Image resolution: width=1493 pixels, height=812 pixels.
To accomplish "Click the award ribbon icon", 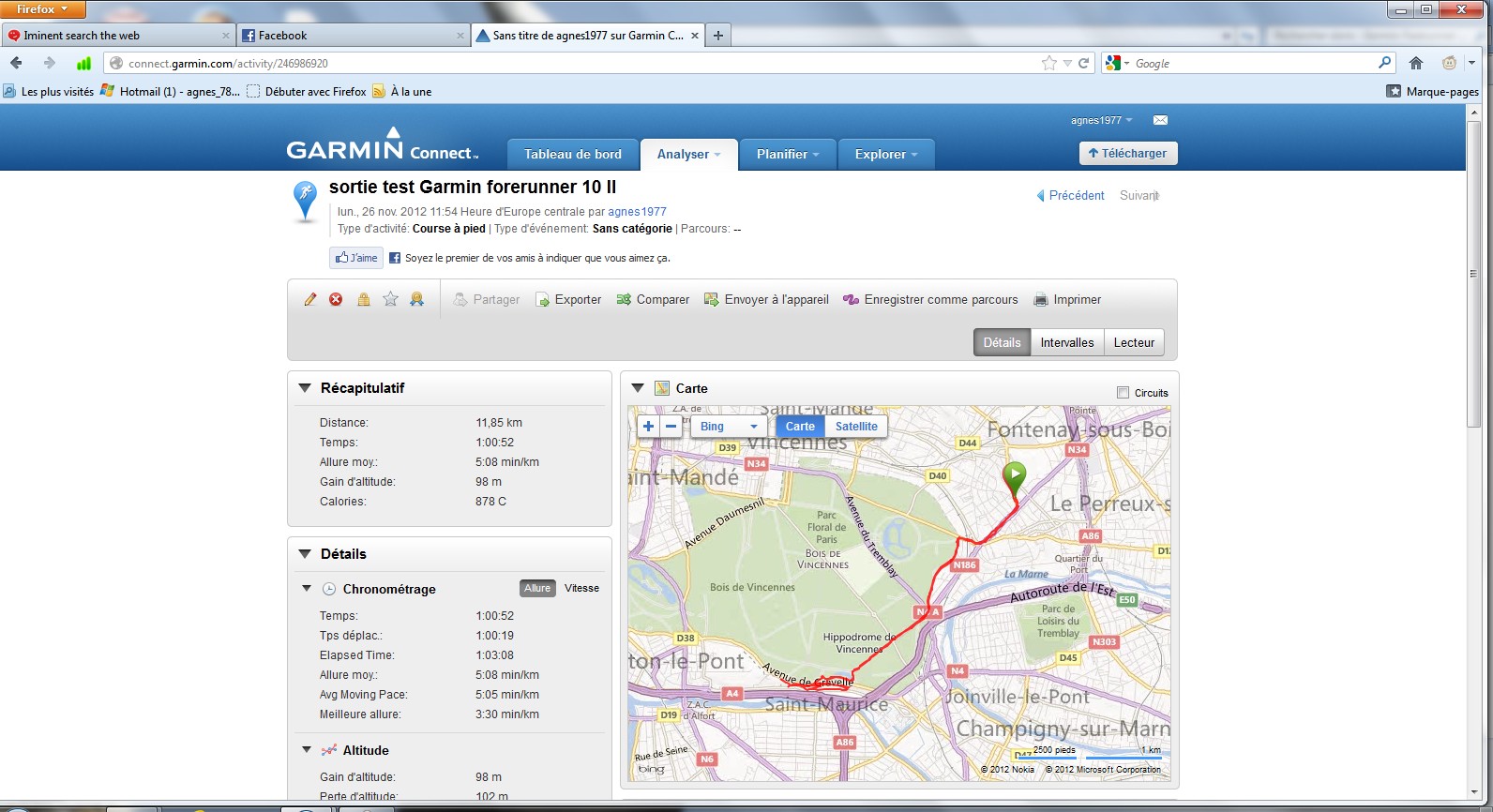I will point(417,299).
